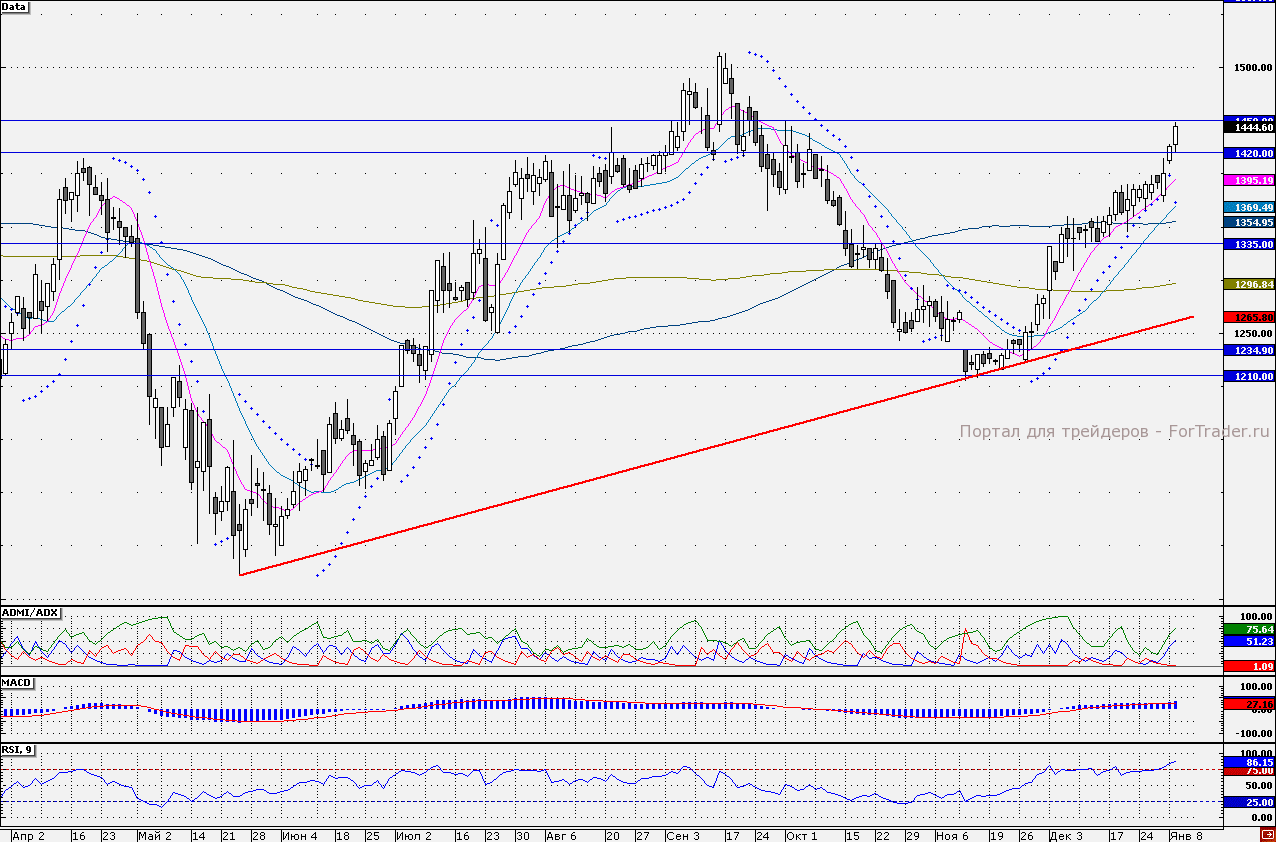Click the Сен 3 date marker
Screen dimensions: 1276x842
point(681,835)
